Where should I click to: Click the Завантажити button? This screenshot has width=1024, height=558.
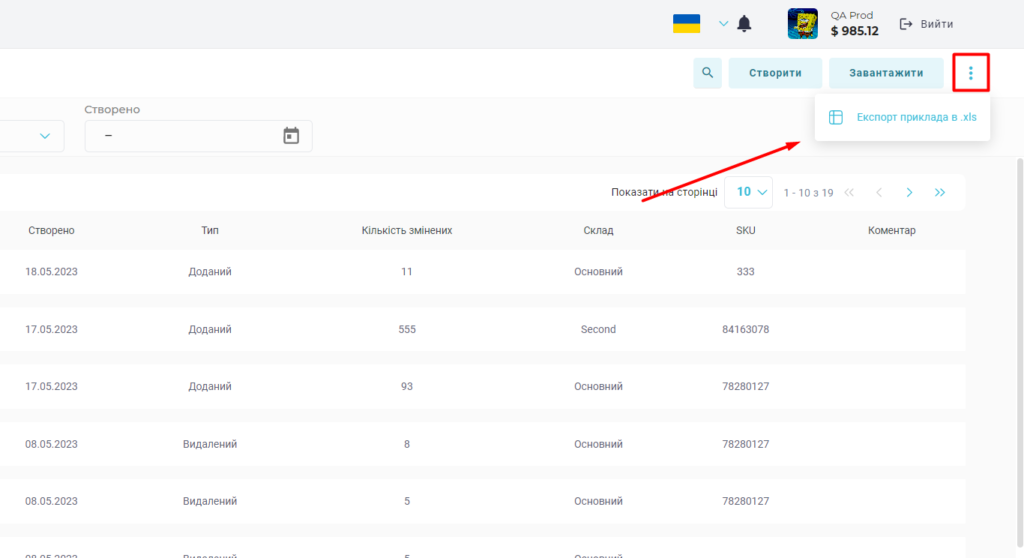click(x=886, y=73)
